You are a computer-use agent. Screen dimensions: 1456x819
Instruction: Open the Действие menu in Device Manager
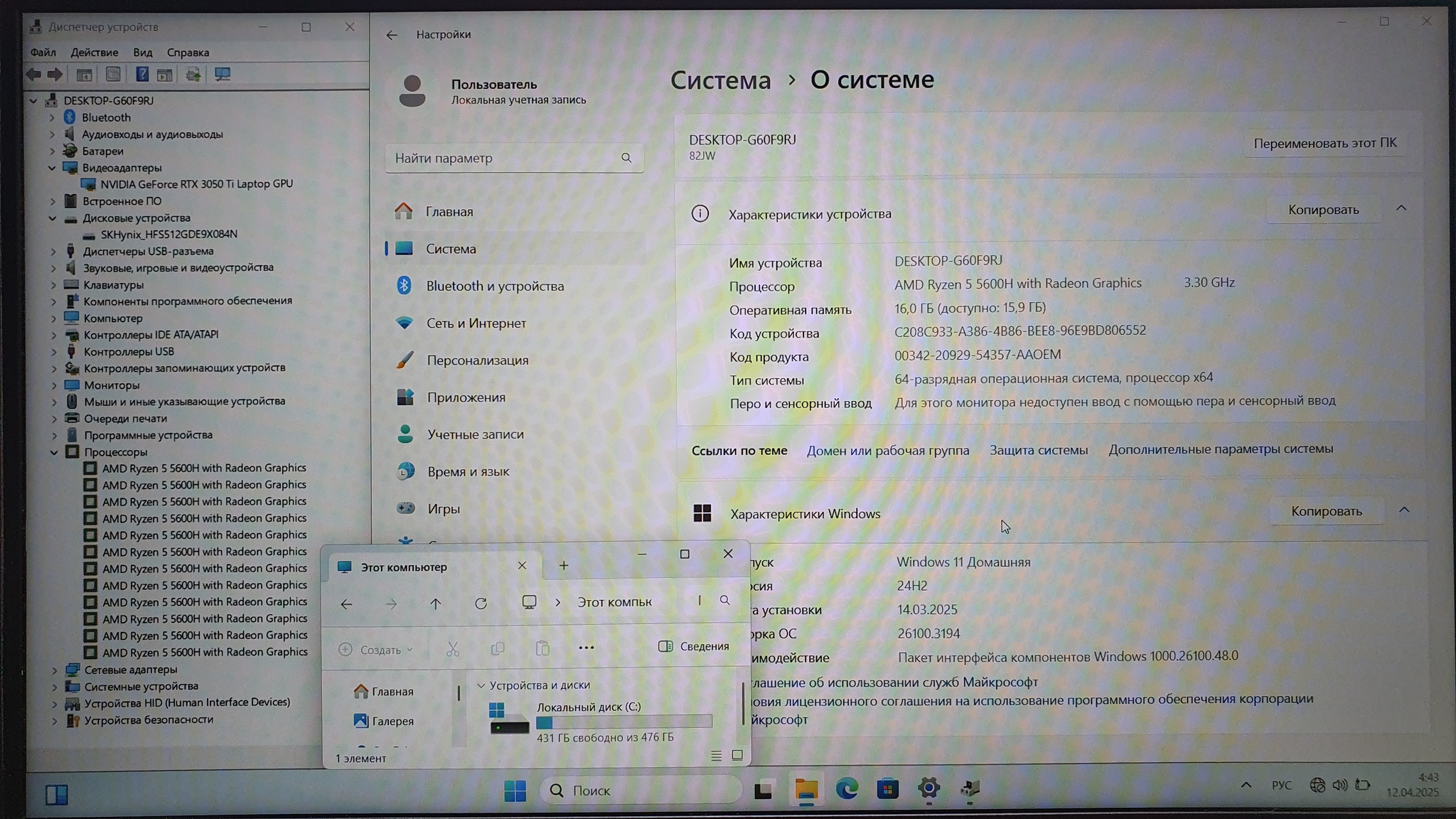click(94, 53)
